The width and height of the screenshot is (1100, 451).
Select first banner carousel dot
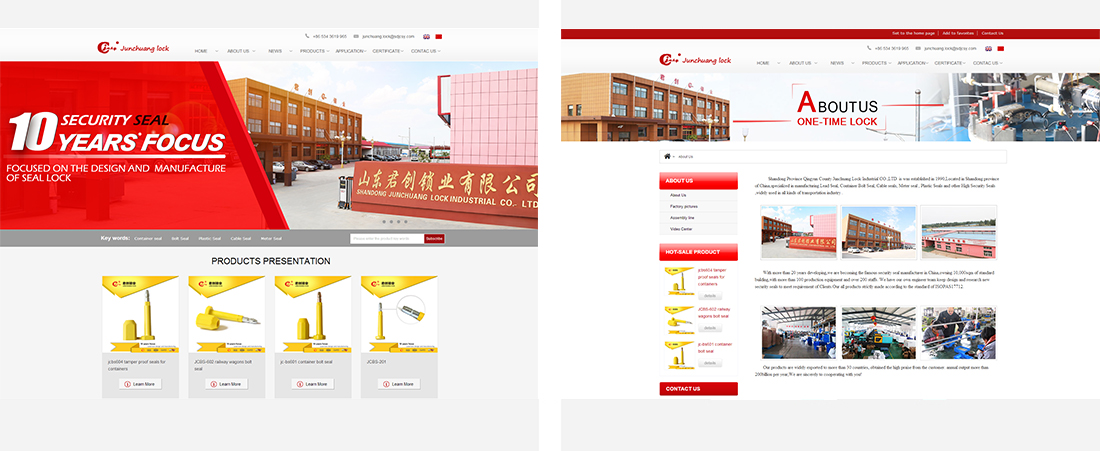(x=384, y=222)
